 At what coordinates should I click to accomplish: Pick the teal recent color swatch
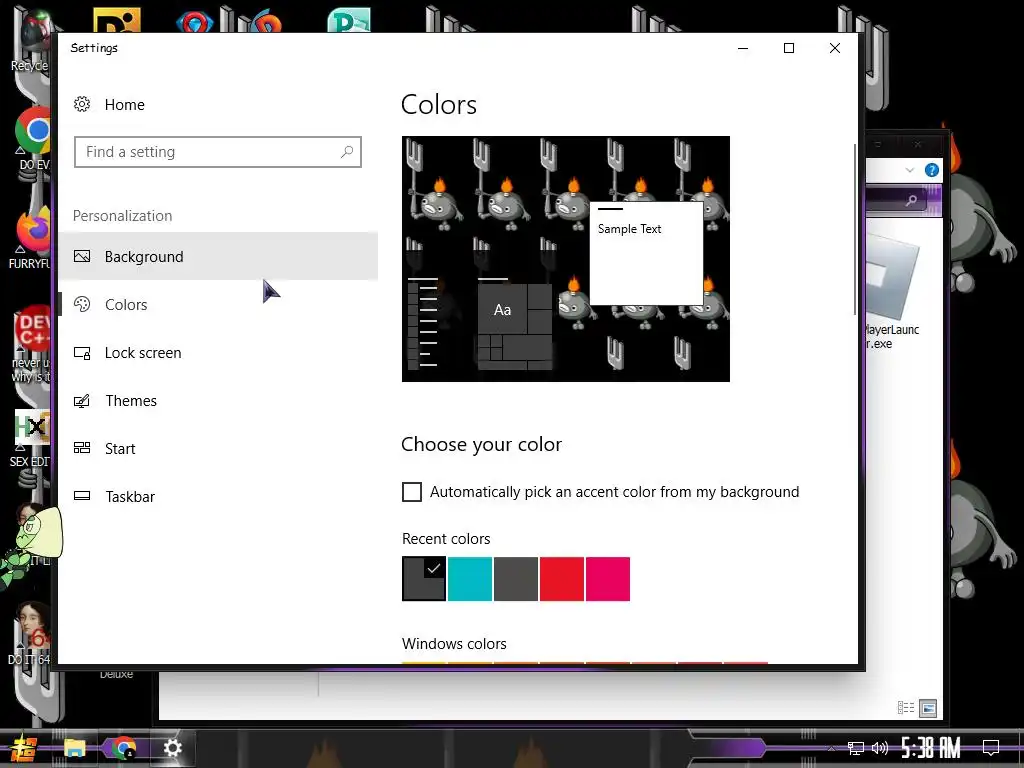[470, 579]
